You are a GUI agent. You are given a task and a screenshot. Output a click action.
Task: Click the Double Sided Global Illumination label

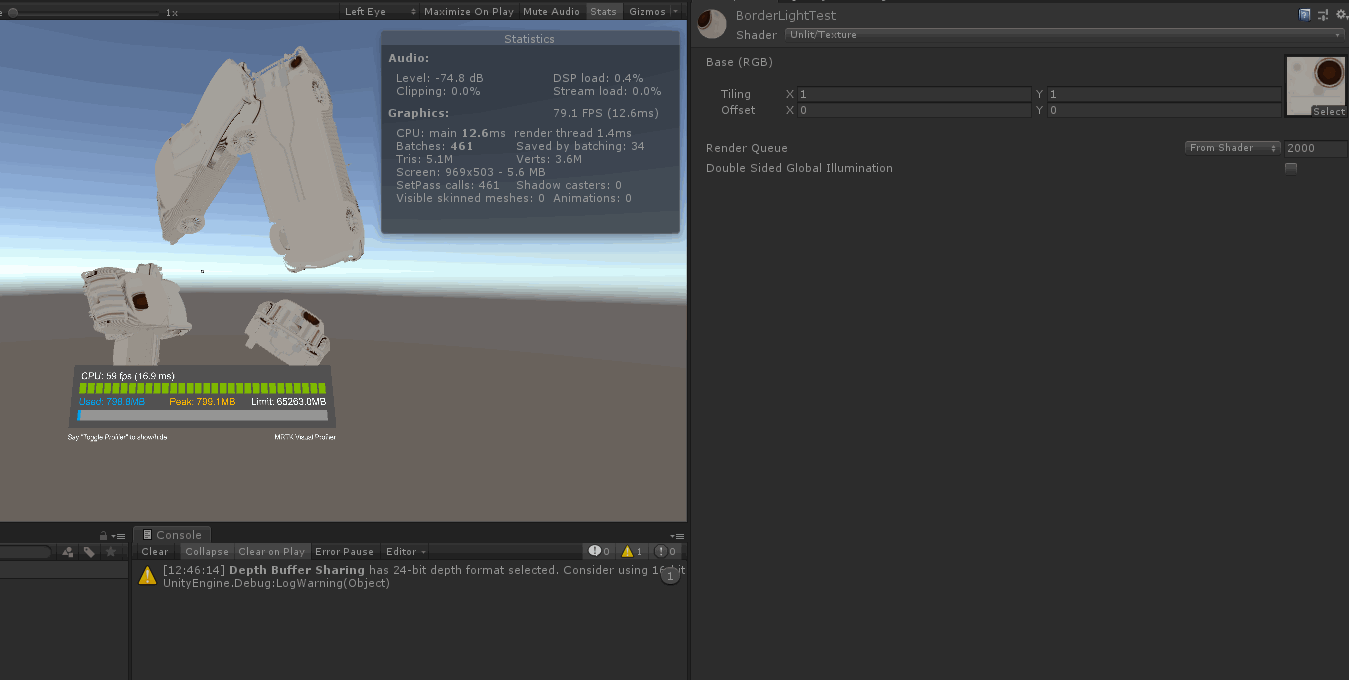pos(799,168)
